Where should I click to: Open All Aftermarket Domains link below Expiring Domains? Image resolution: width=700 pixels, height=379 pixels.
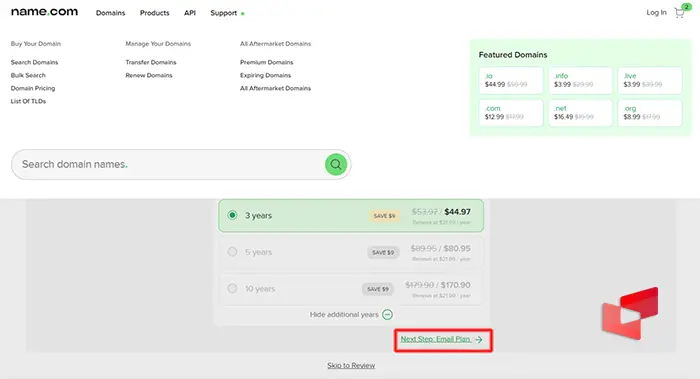pyautogui.click(x=275, y=88)
